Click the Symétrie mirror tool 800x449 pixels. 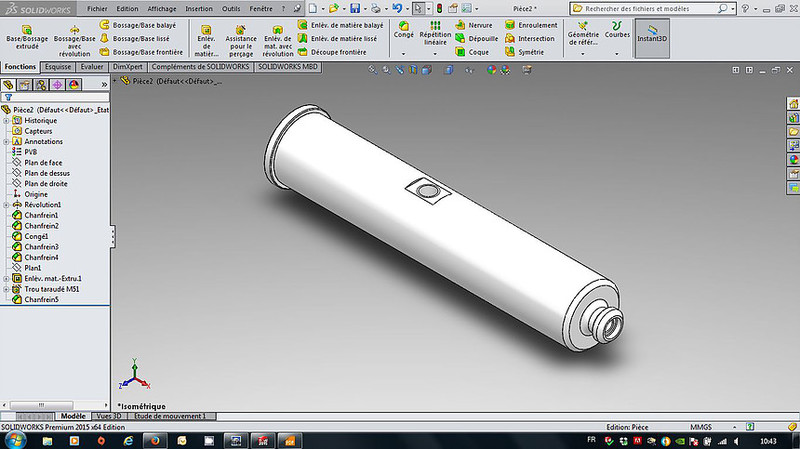tap(530, 52)
